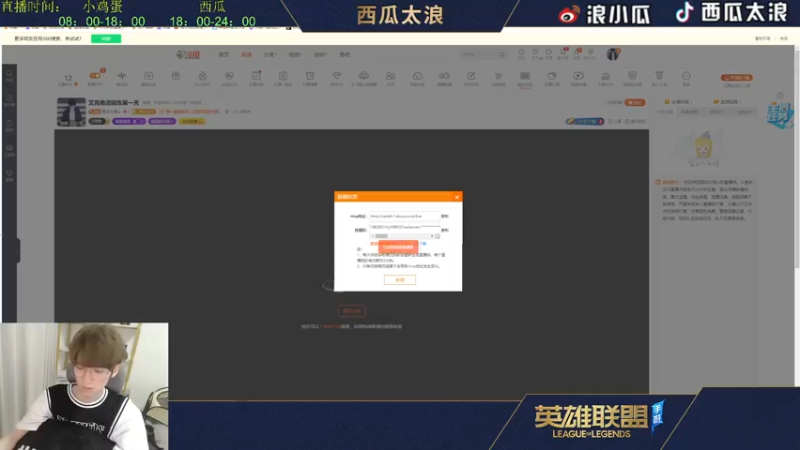
Task: Click the cartoon mascot floating at right edge
Action: click(x=779, y=115)
